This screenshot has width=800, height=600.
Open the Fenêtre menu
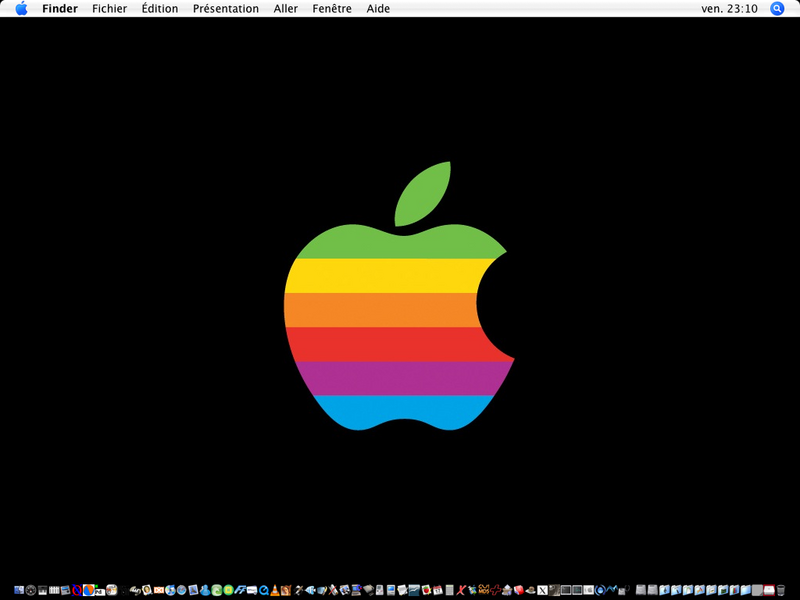pyautogui.click(x=332, y=9)
